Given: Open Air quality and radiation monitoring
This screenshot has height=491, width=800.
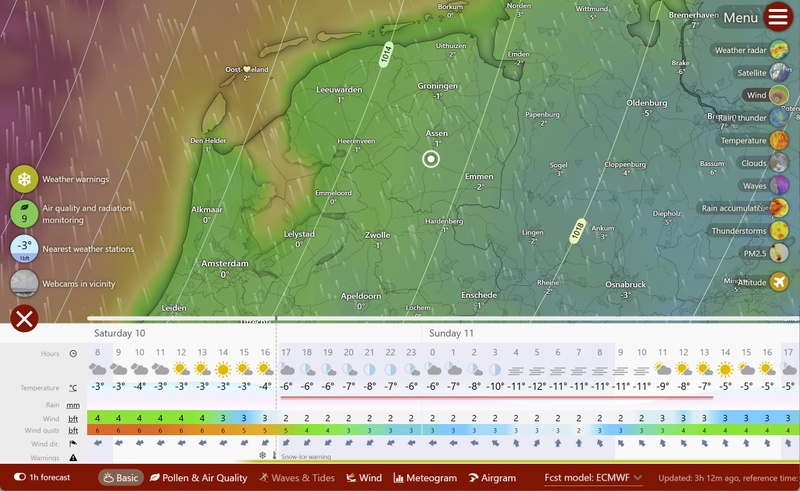Looking at the screenshot, I should (x=24, y=214).
